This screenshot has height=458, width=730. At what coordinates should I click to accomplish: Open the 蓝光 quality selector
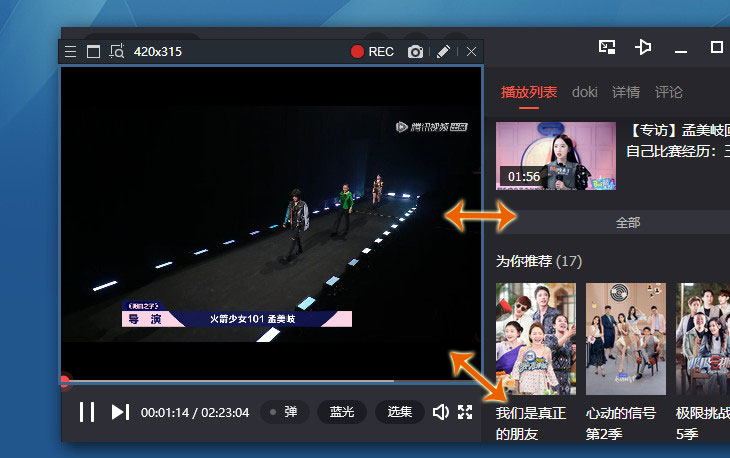(x=342, y=412)
